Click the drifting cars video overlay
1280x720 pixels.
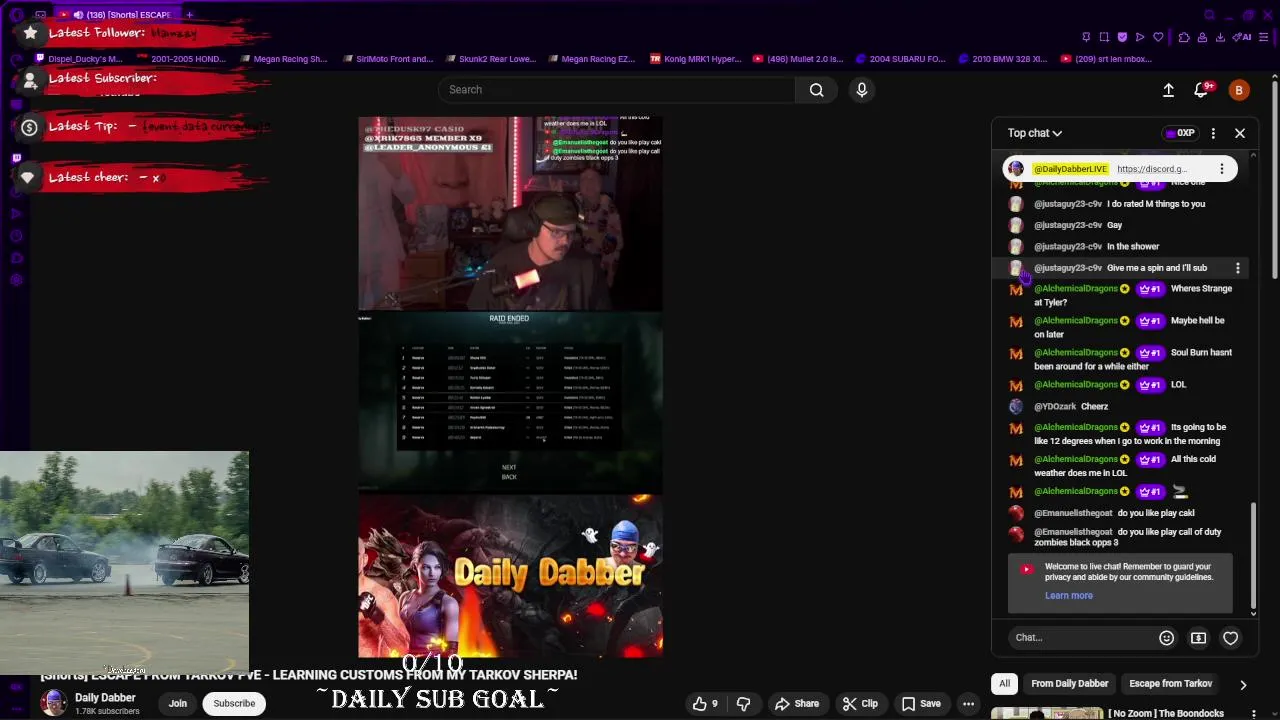124,563
